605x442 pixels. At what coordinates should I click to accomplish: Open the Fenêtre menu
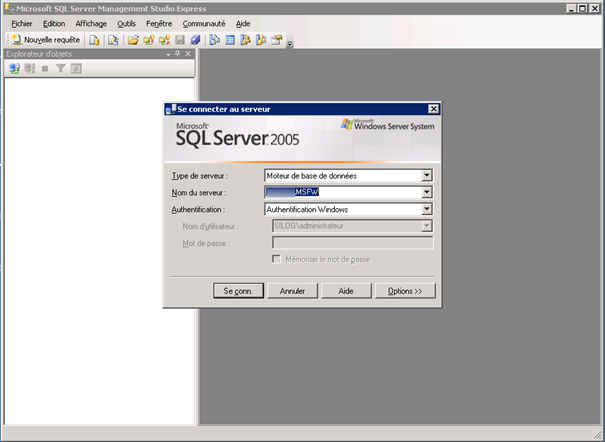tap(159, 24)
